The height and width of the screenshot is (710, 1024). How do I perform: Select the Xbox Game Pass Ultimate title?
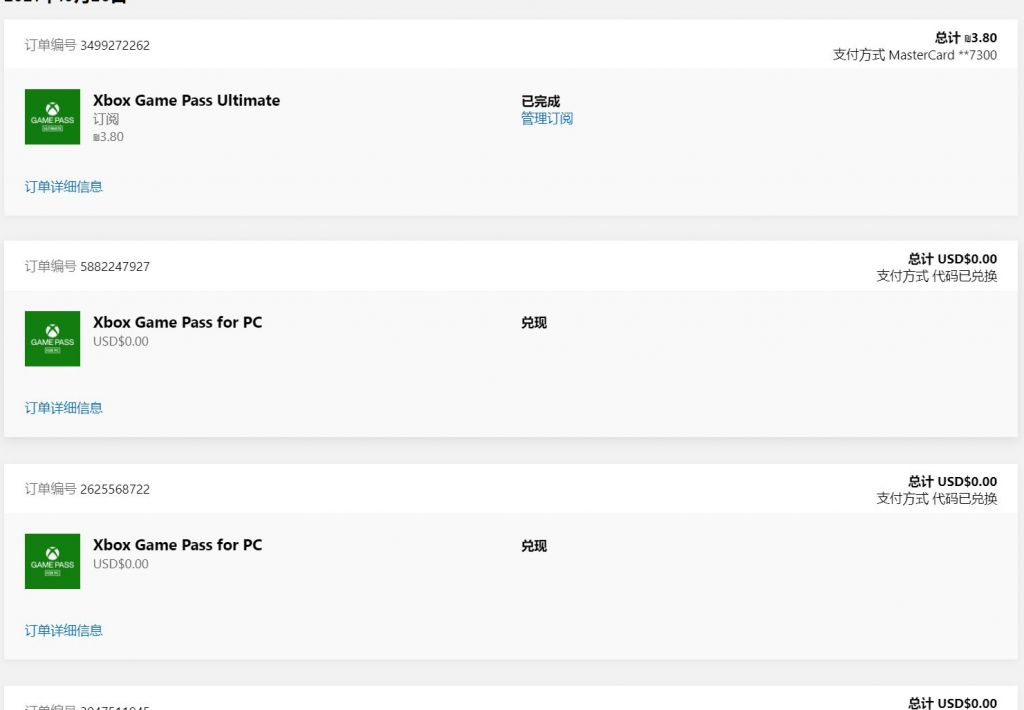tap(186, 100)
